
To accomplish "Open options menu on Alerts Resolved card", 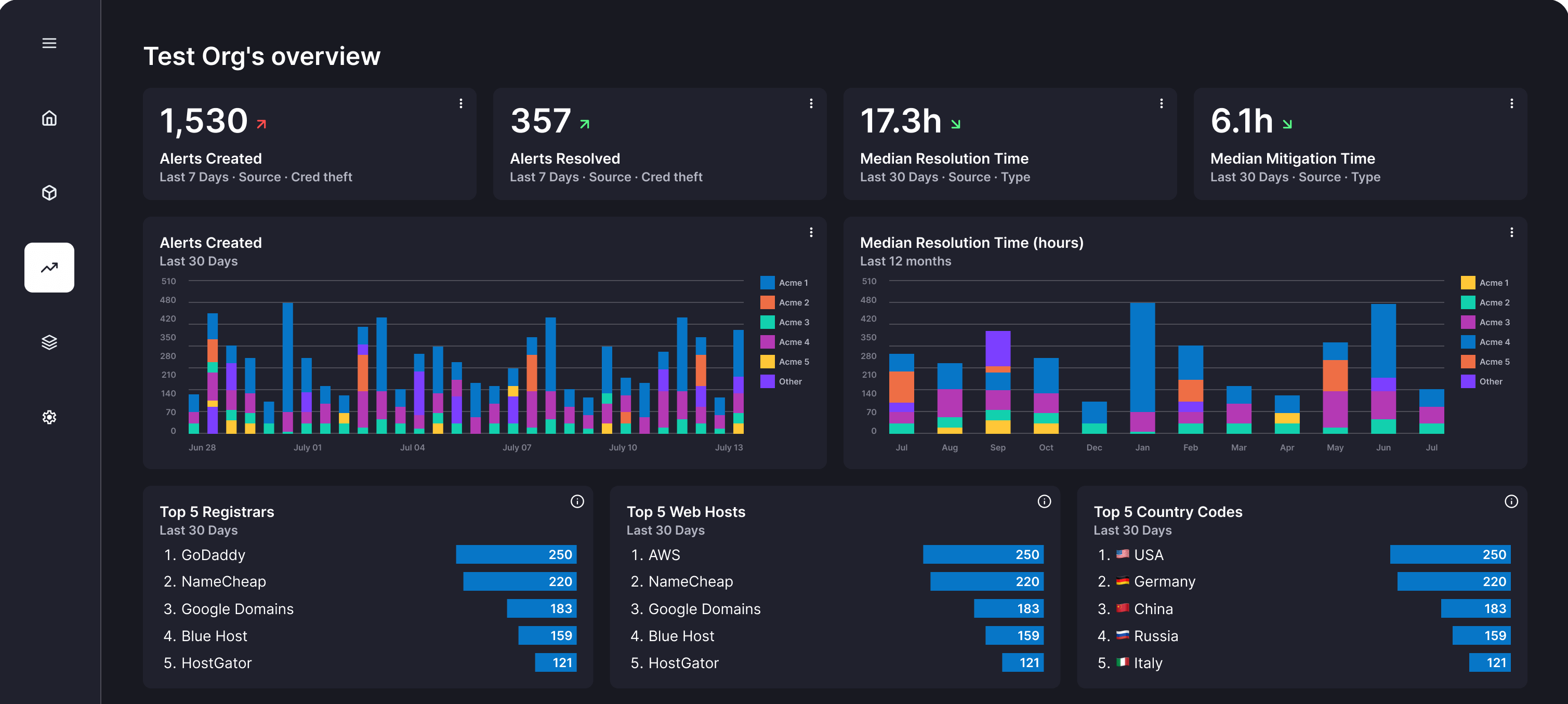I will pos(811,103).
